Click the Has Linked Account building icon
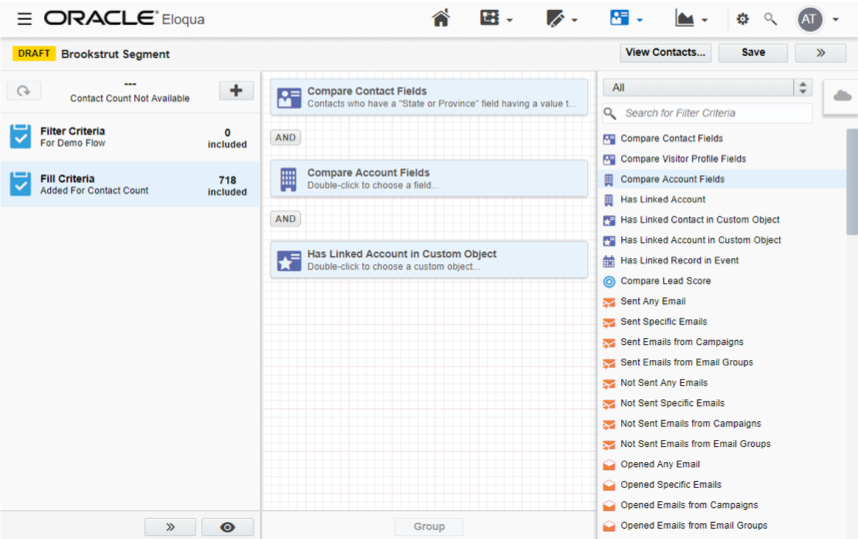The height and width of the screenshot is (539, 858). point(608,200)
